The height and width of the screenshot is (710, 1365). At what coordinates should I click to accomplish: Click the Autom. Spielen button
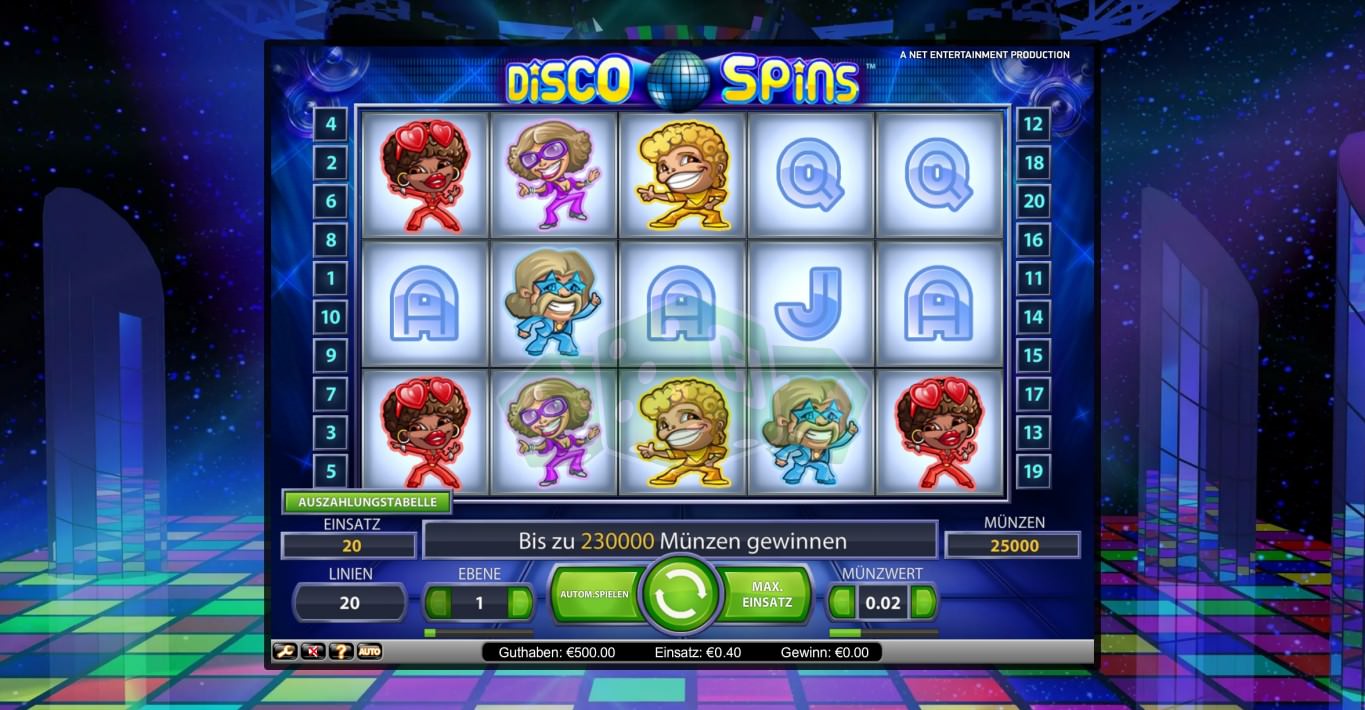595,595
